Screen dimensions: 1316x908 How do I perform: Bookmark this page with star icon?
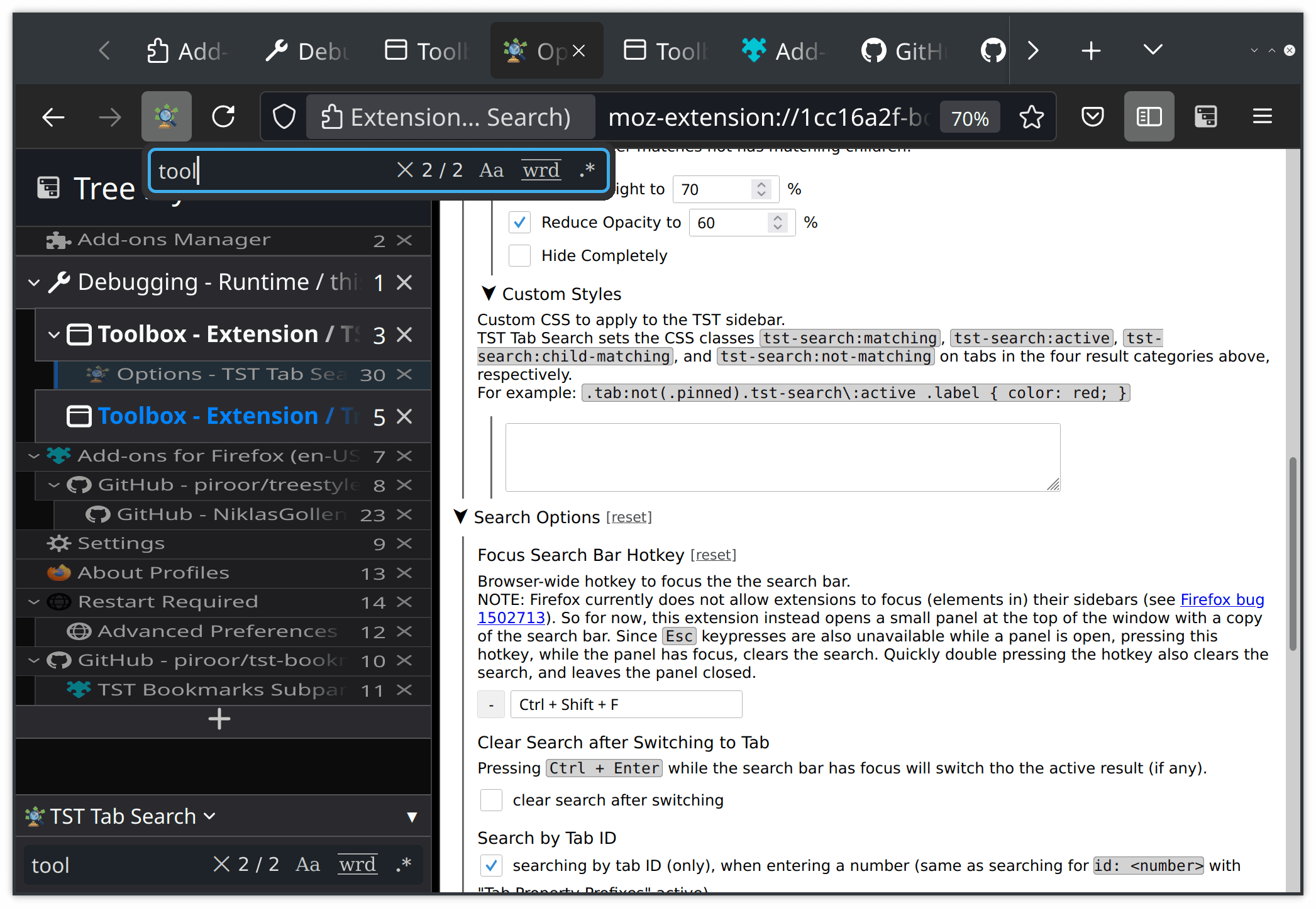click(1031, 118)
